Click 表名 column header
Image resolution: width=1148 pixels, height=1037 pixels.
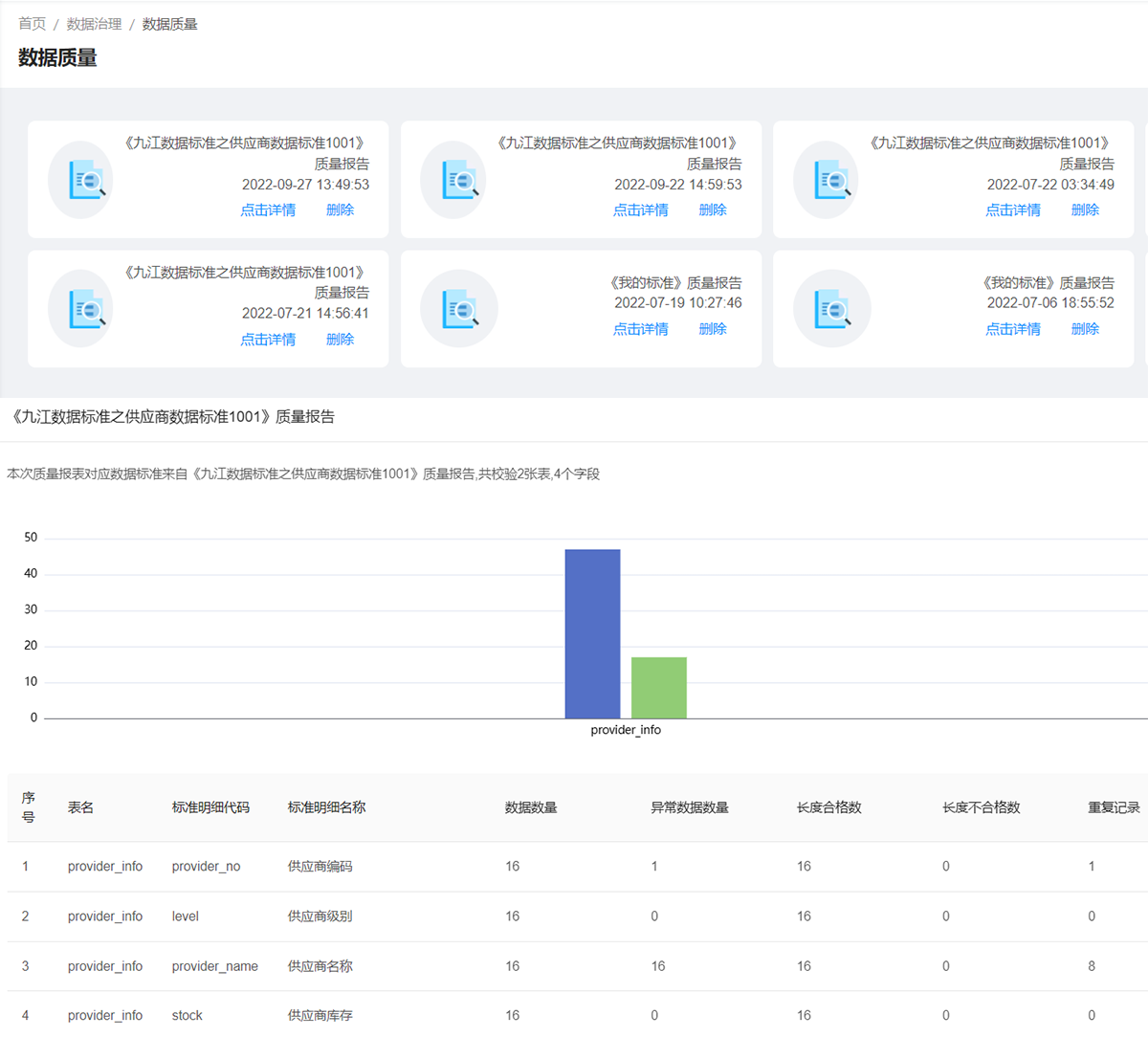point(80,807)
